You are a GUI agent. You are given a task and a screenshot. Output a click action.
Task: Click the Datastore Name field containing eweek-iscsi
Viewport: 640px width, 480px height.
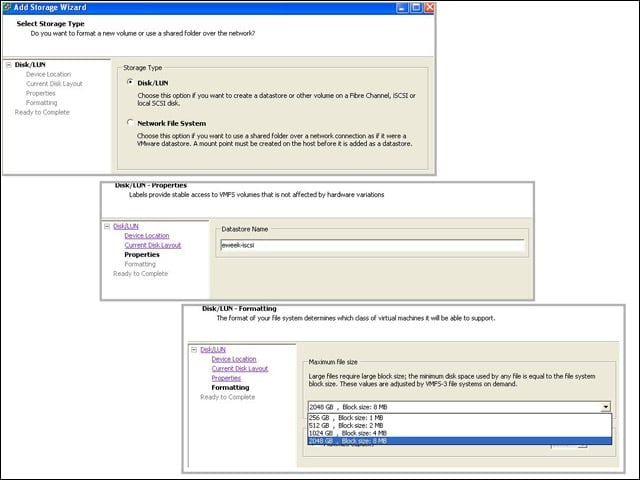(x=372, y=245)
